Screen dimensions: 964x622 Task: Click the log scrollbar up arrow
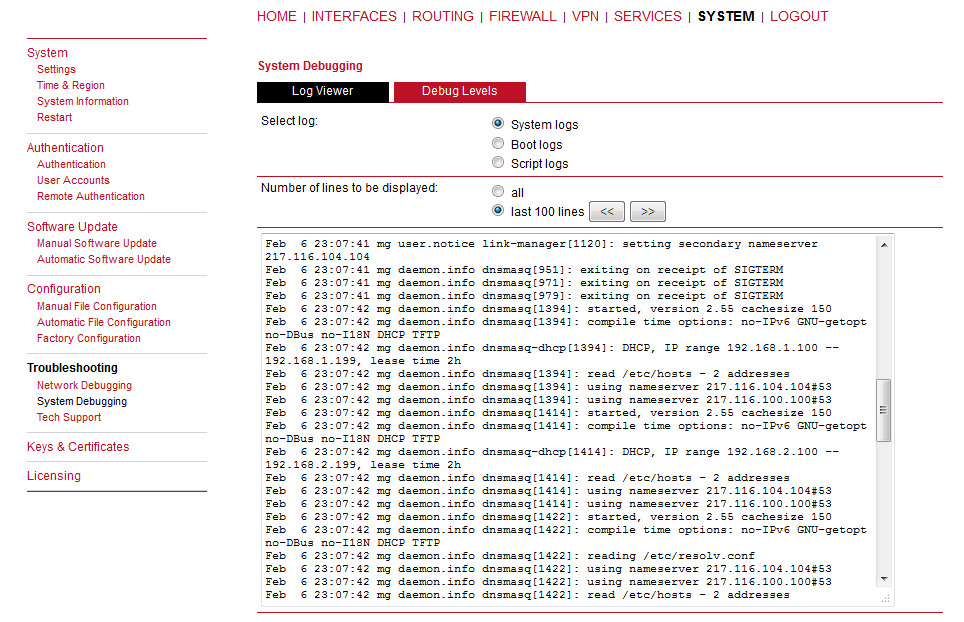(x=883, y=245)
